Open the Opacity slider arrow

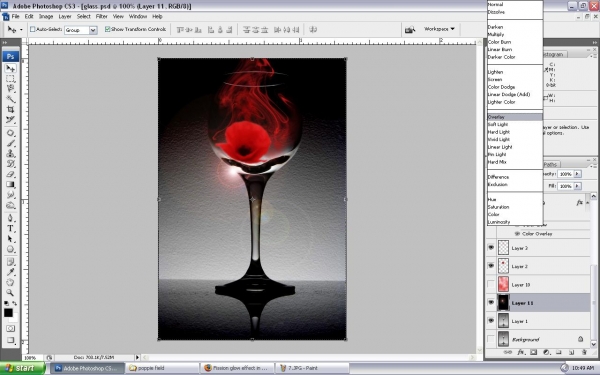(577, 174)
